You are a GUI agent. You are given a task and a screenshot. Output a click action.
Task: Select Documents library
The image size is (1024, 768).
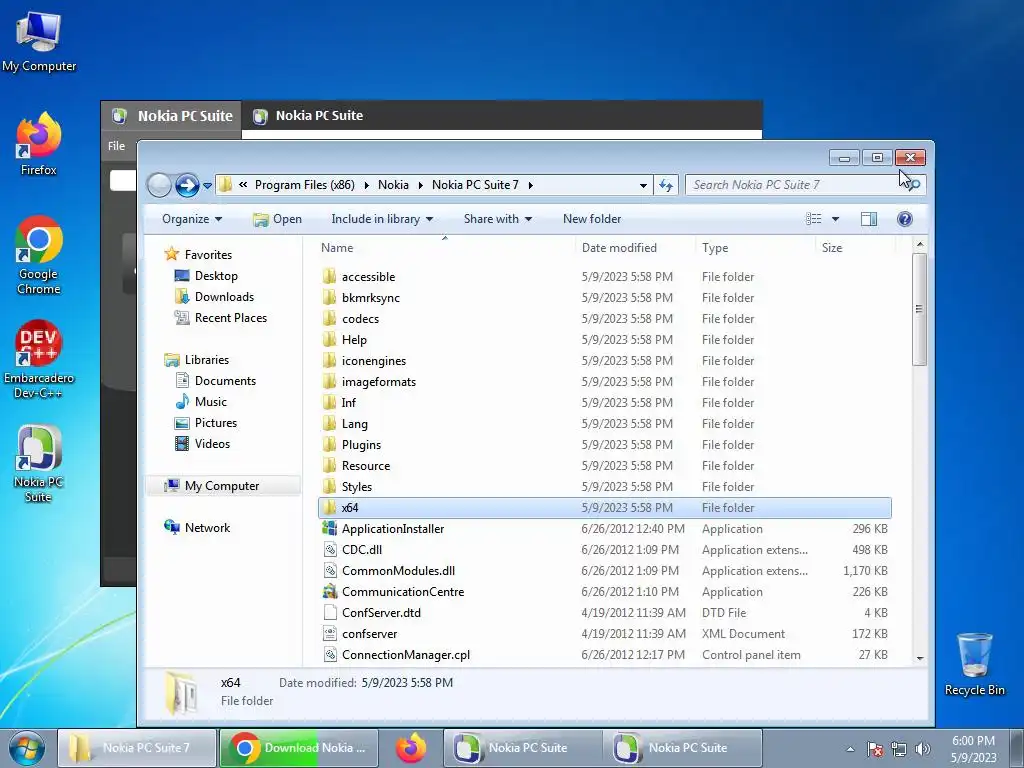pyautogui.click(x=216, y=381)
